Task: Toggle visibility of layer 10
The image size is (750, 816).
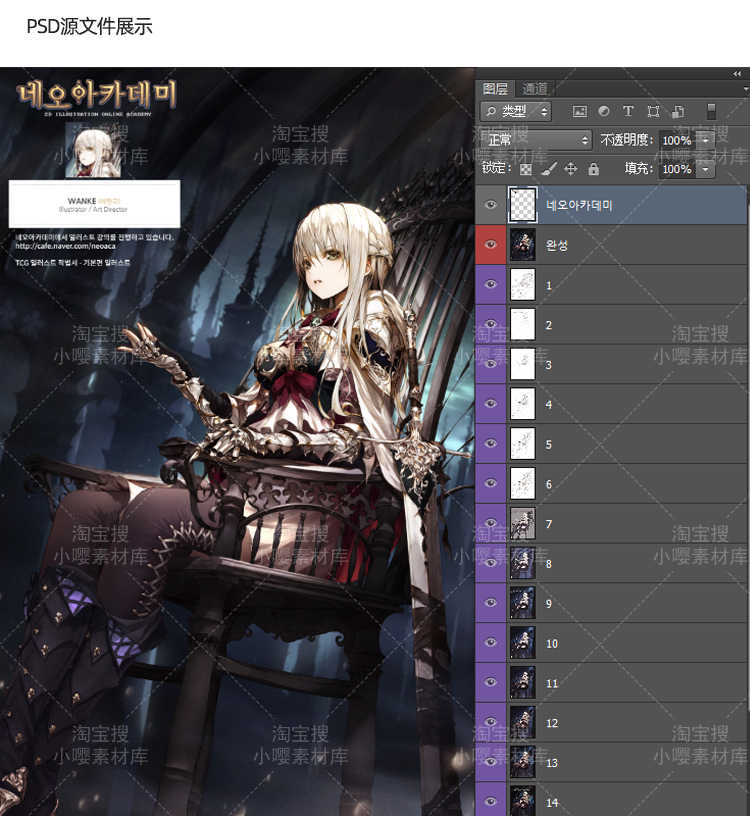Action: 490,642
